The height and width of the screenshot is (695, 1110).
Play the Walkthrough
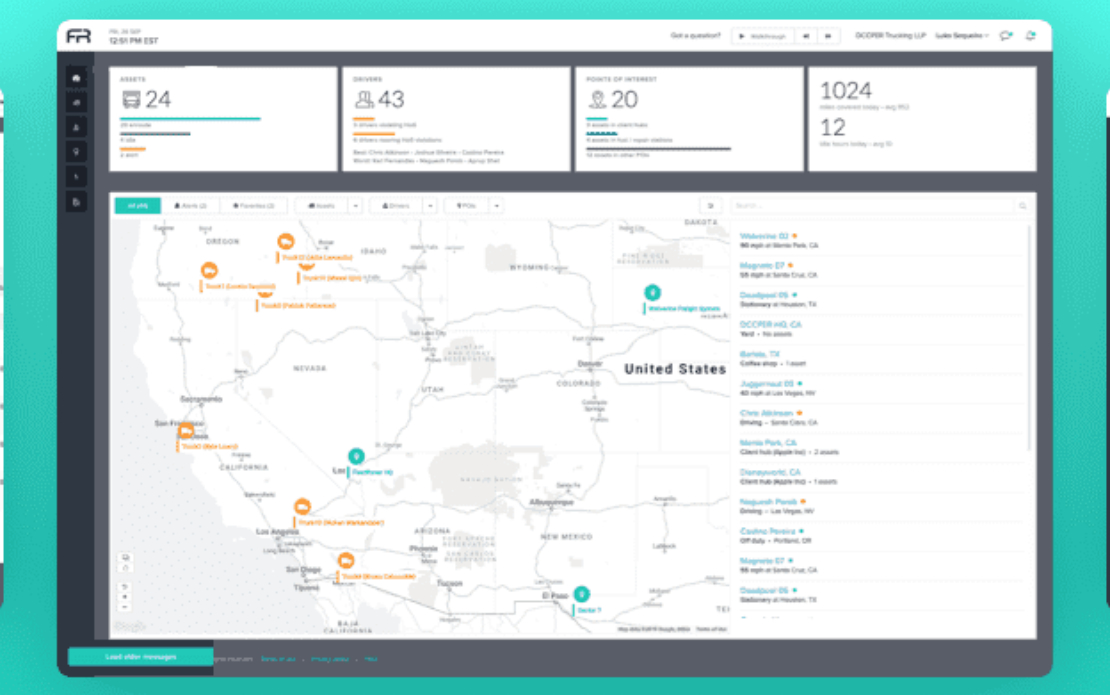[x=763, y=36]
